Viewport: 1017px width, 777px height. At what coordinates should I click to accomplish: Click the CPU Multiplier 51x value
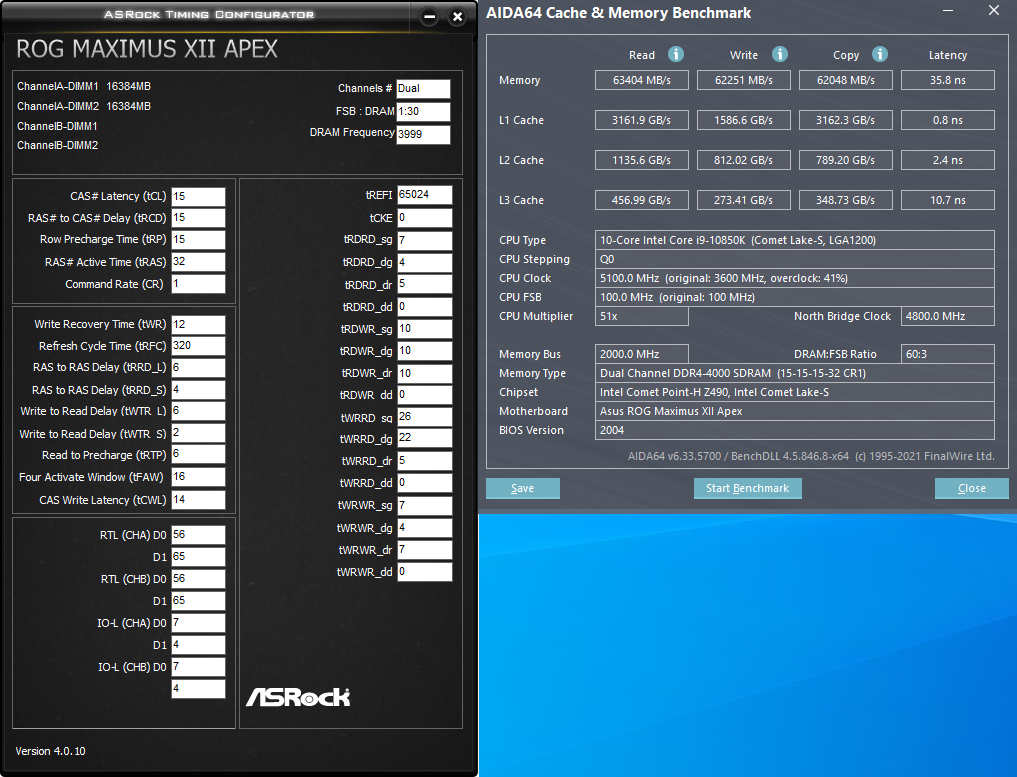coord(641,317)
